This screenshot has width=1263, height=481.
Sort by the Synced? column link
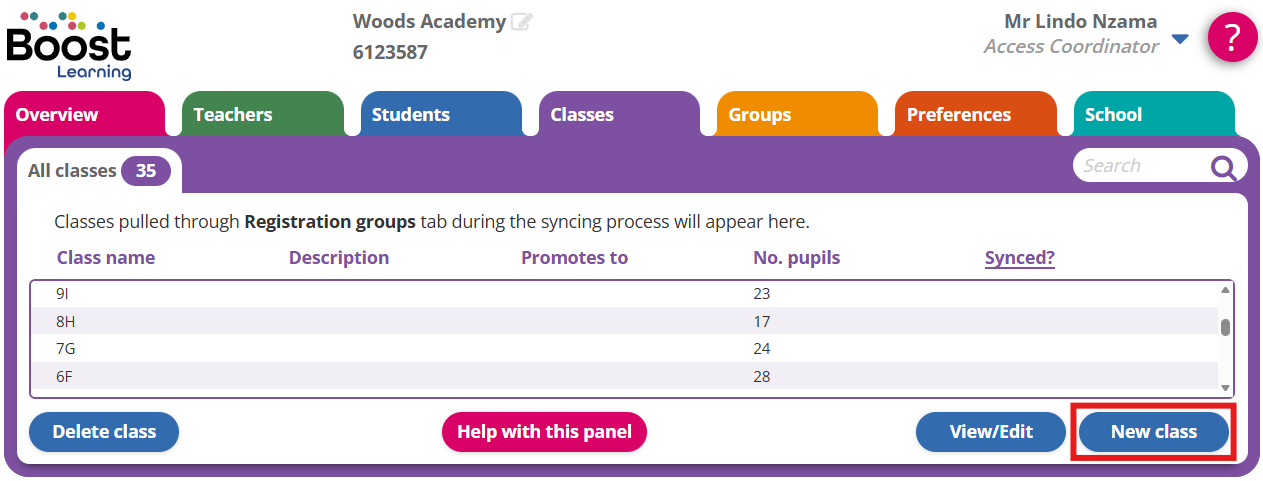[1020, 258]
